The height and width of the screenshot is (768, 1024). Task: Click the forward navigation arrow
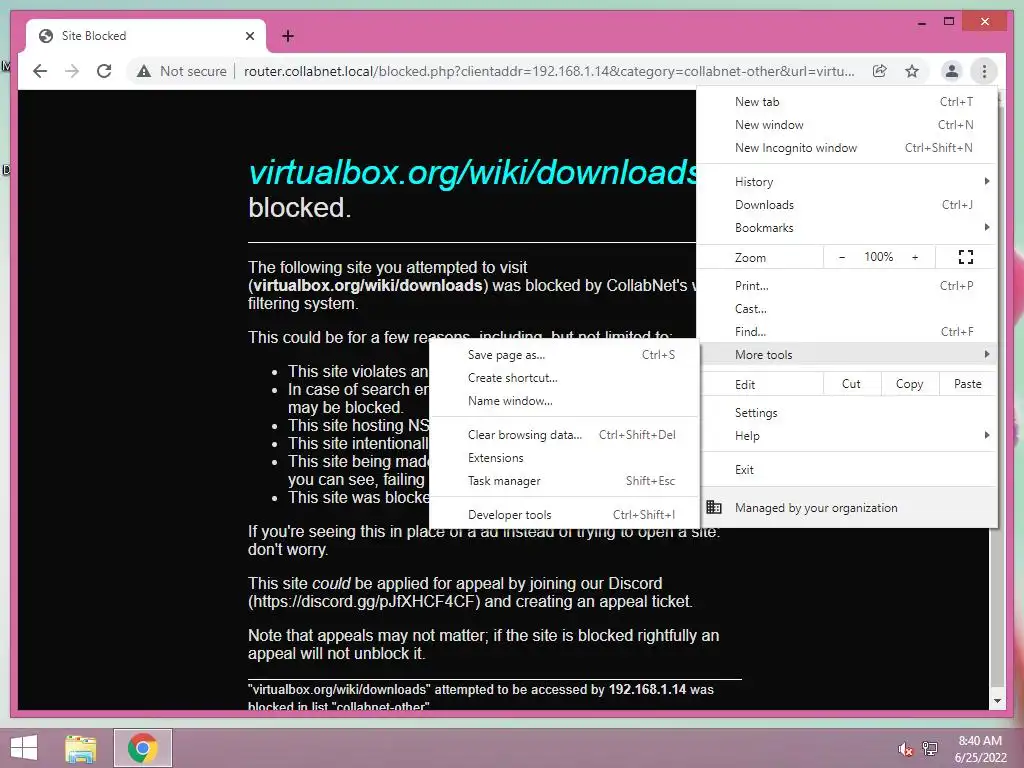coord(72,71)
